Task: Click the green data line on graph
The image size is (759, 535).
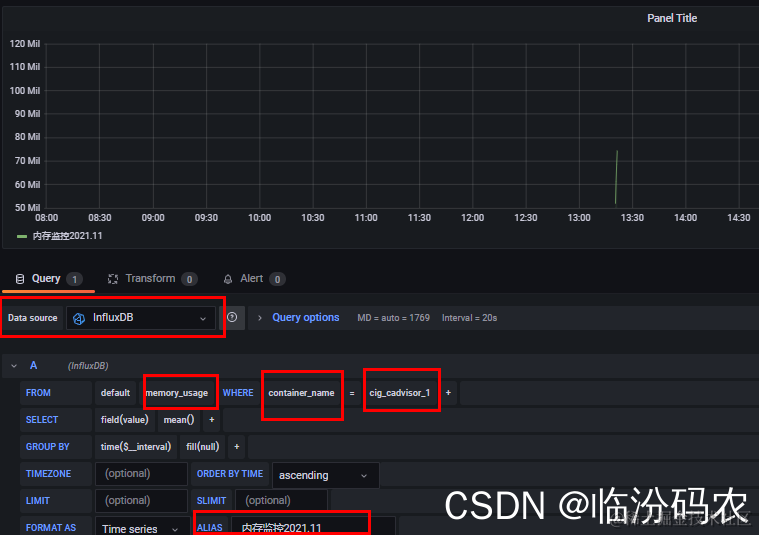Action: click(x=616, y=177)
